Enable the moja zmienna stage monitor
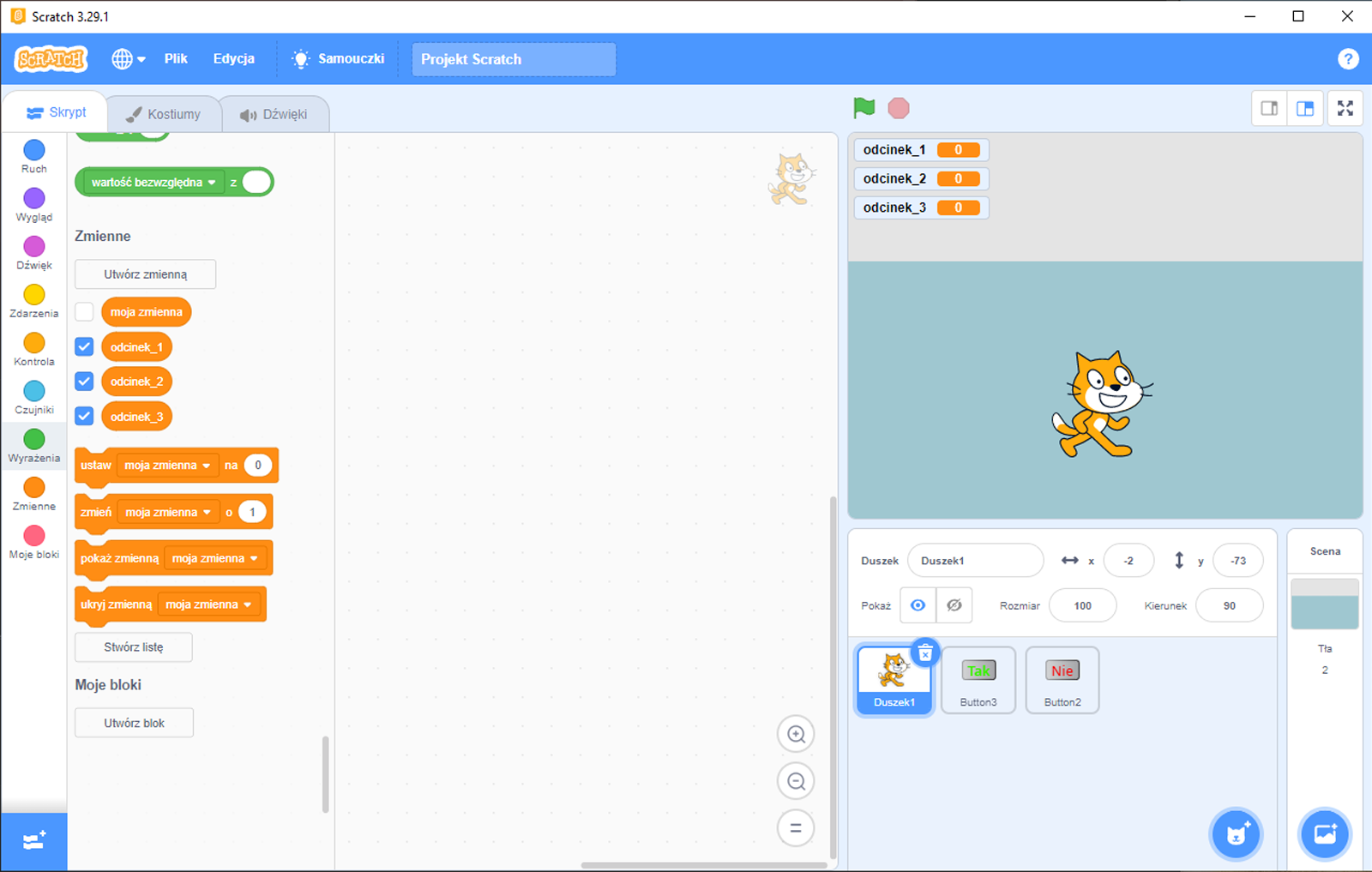Viewport: 1372px width, 872px height. (83, 311)
